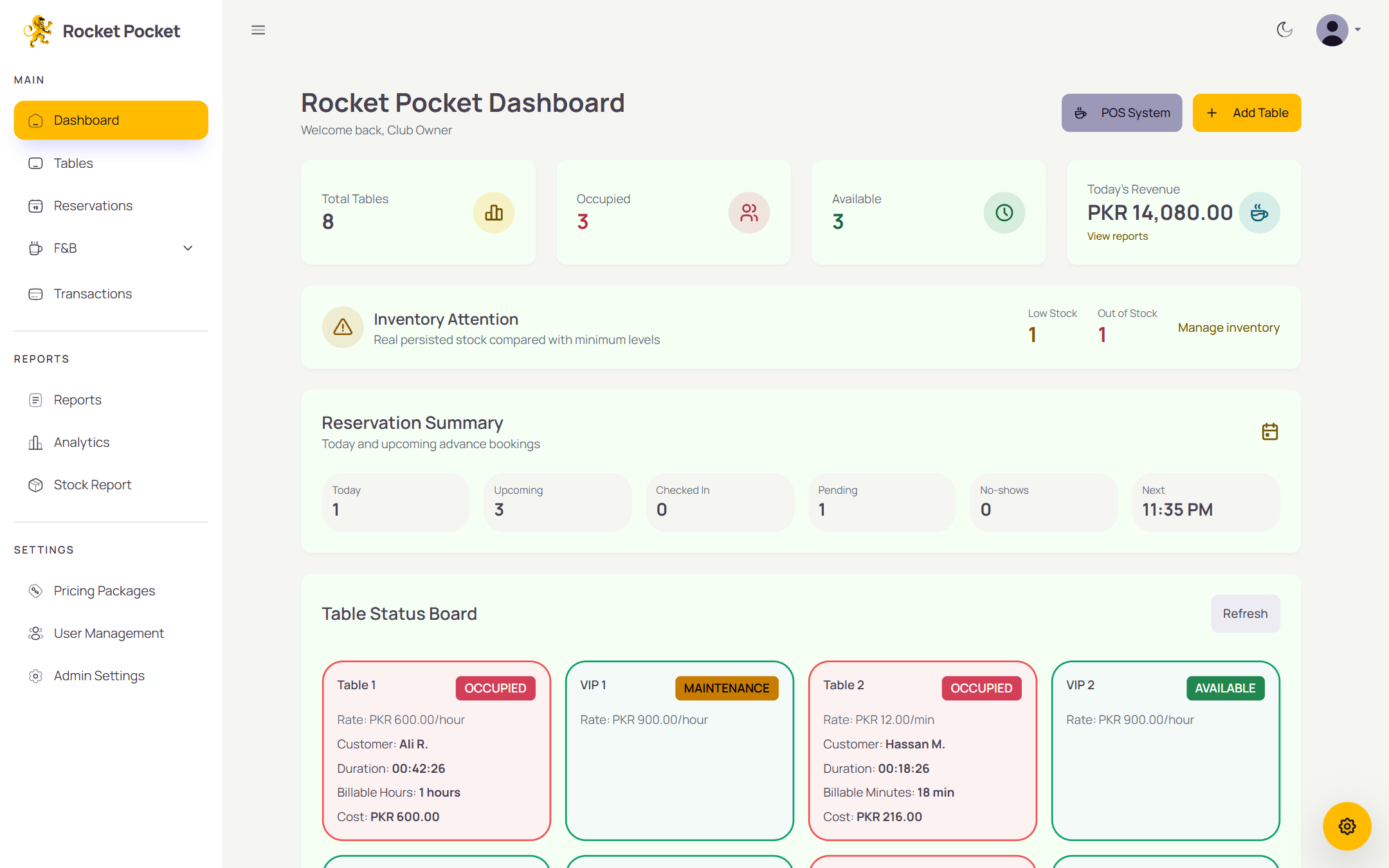1389x868 pixels.
Task: Click the Reports document icon
Action: coord(35,400)
